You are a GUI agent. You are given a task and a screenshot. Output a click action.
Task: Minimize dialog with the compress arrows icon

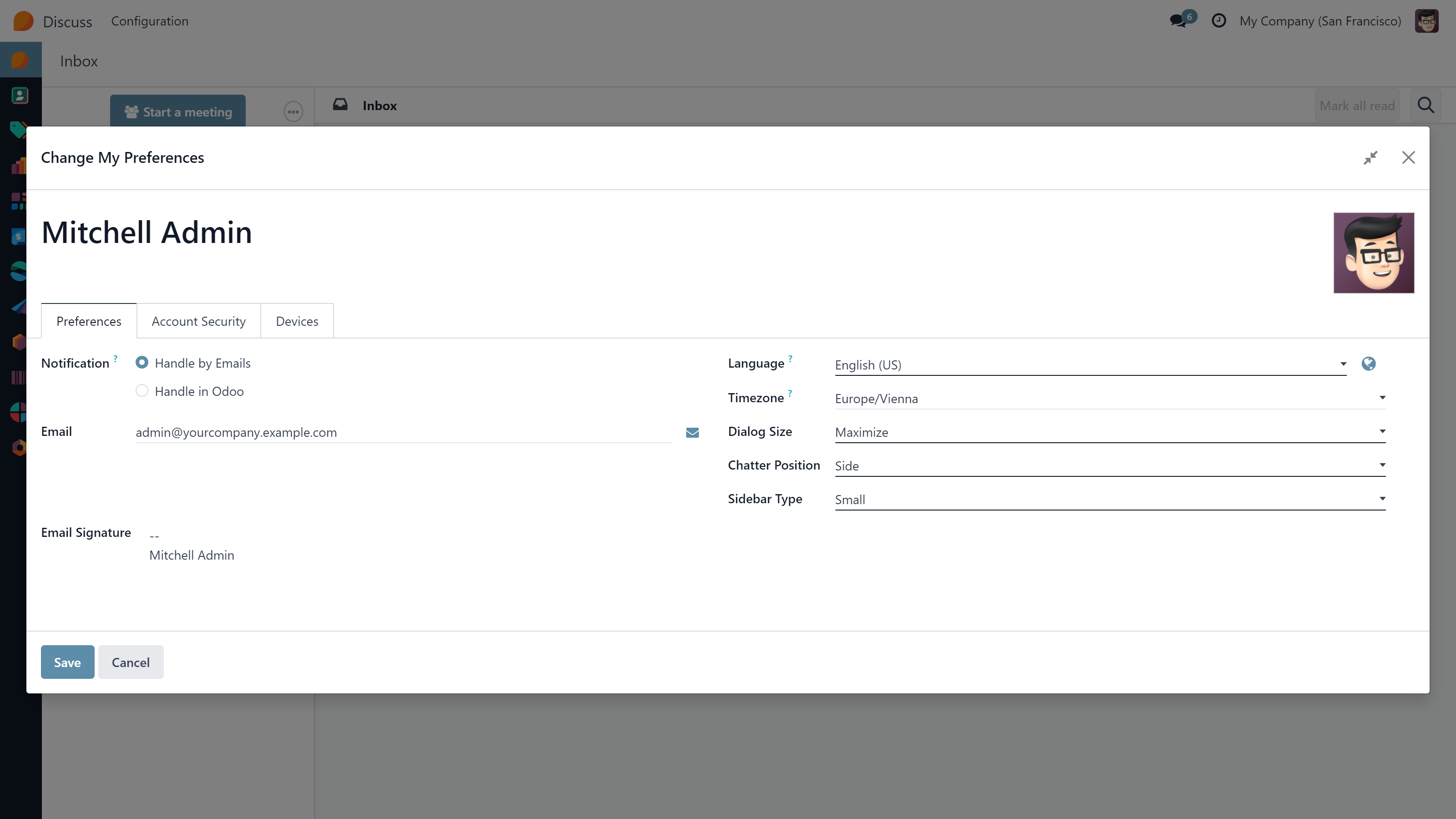point(1370,157)
